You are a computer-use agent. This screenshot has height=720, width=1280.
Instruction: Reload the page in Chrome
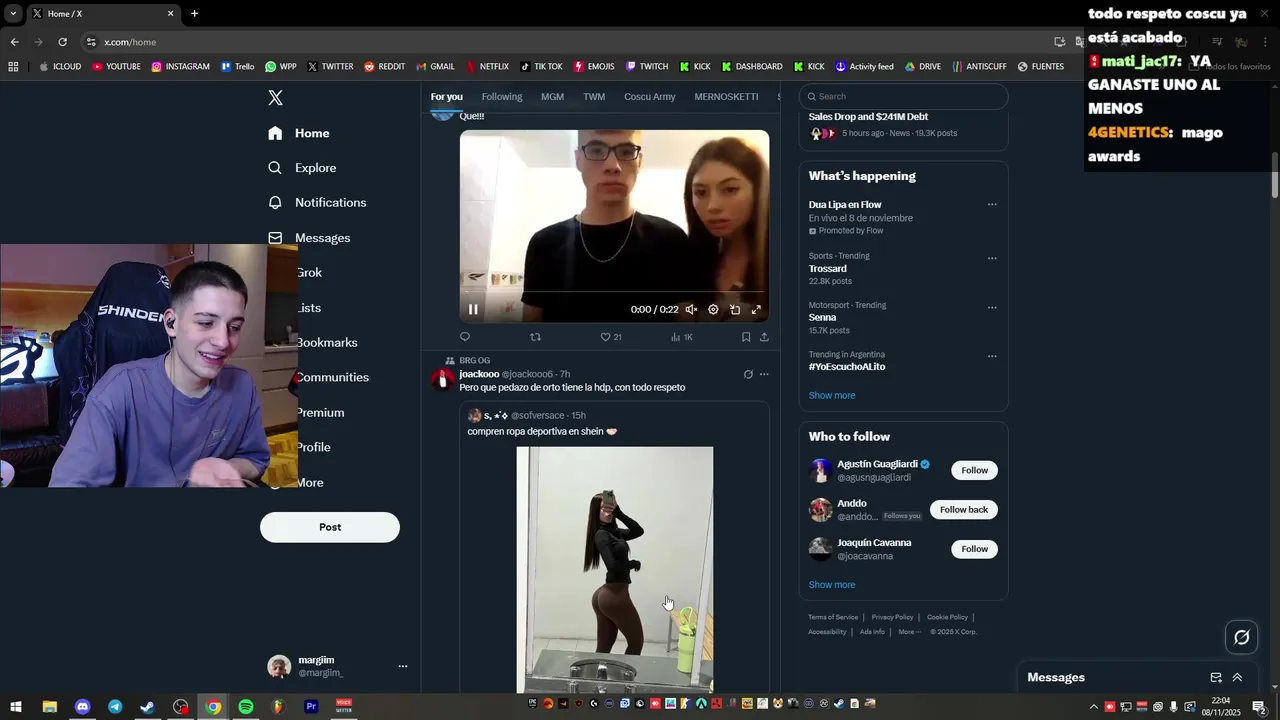tap(62, 42)
